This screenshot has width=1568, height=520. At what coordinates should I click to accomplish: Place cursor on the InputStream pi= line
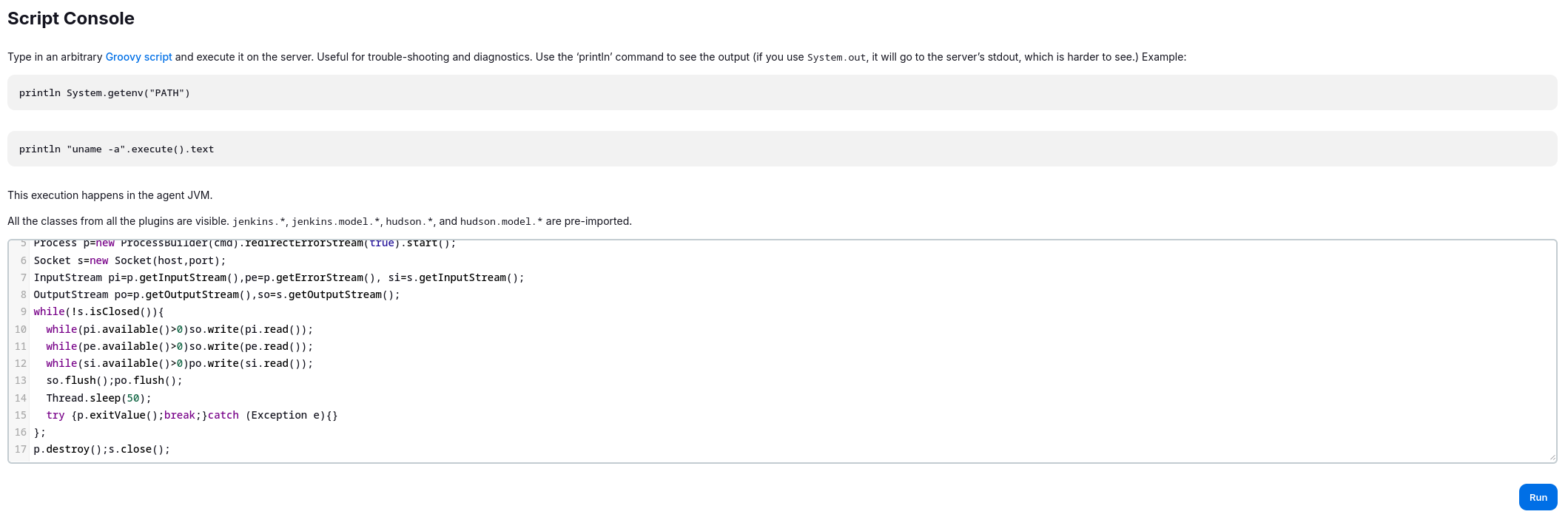278,277
